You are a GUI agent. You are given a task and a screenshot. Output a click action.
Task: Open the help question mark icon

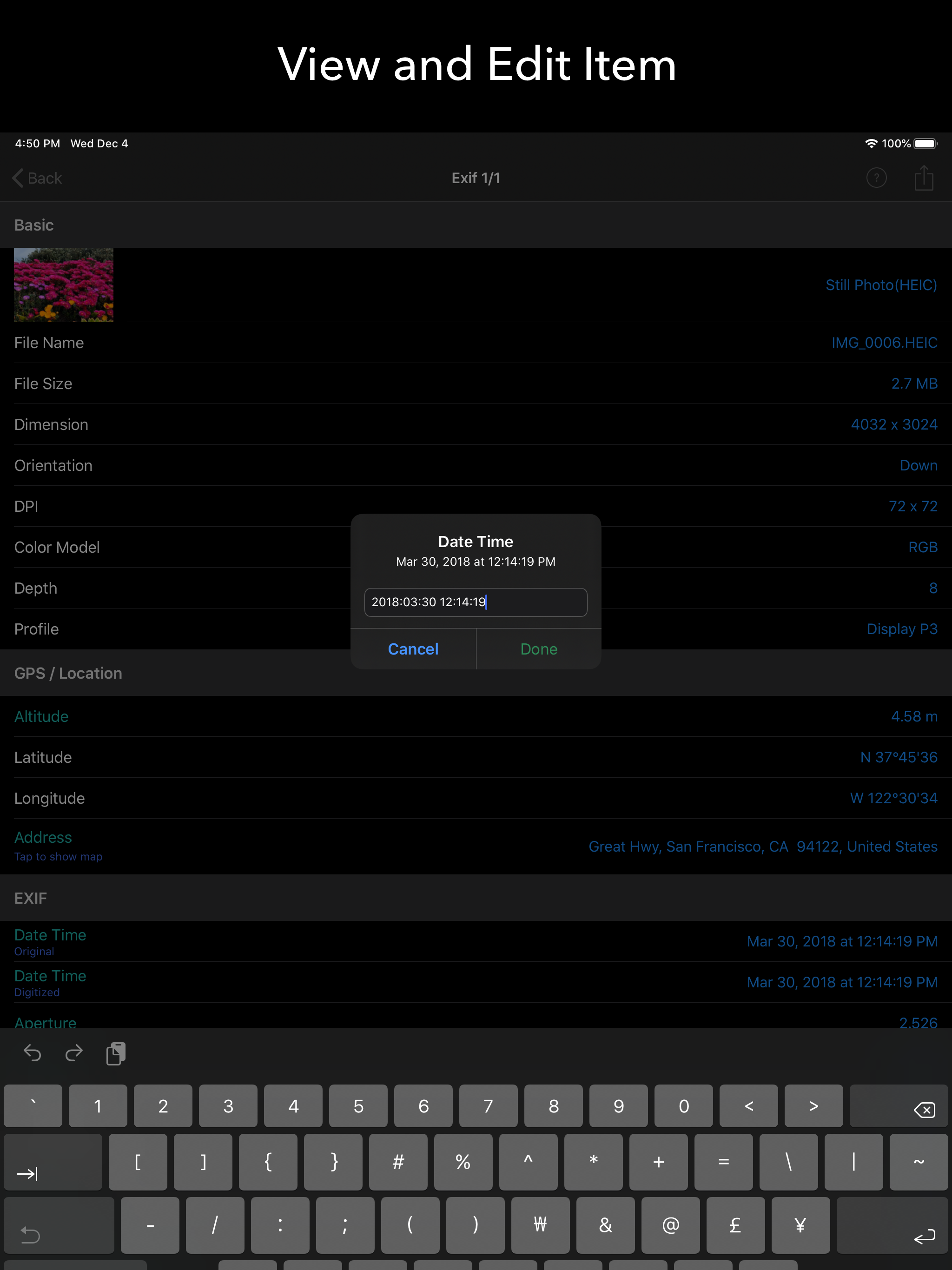click(x=876, y=178)
